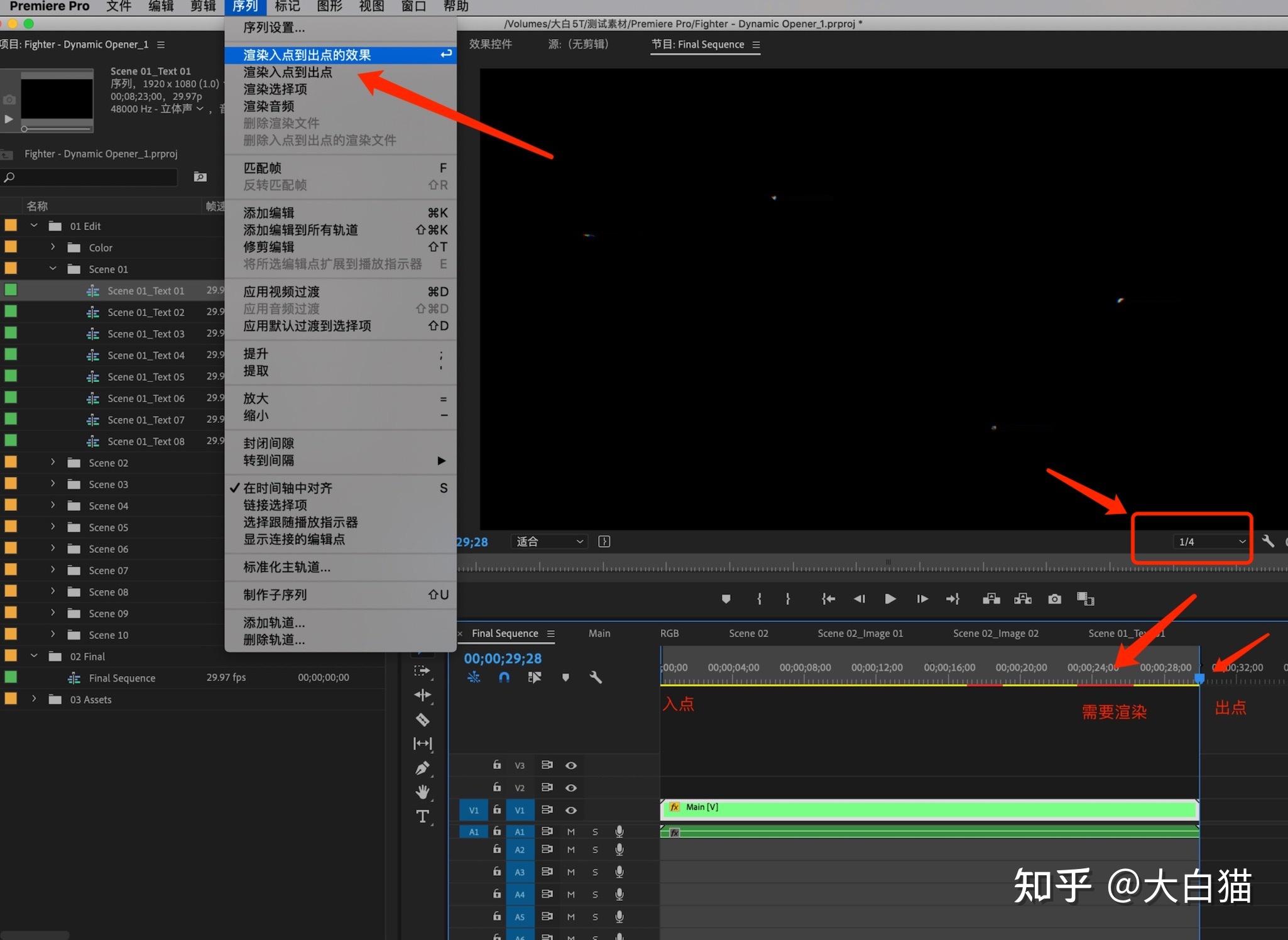Expand the Scene 02 bin

[x=52, y=462]
